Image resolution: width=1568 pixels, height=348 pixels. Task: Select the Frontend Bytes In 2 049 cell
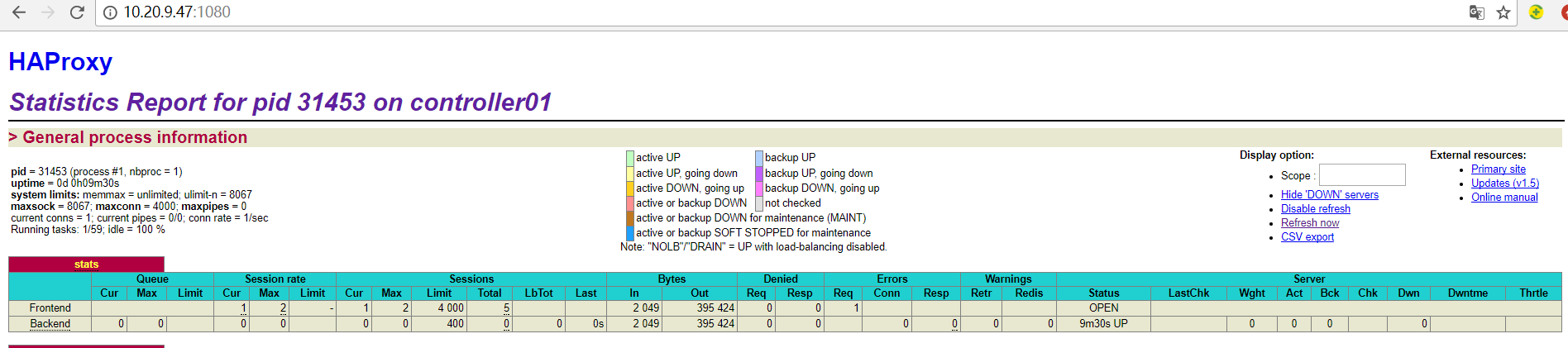point(634,307)
